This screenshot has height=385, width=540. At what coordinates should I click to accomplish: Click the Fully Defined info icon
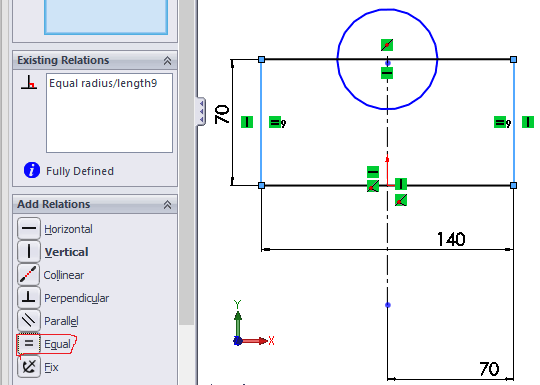tap(32, 170)
